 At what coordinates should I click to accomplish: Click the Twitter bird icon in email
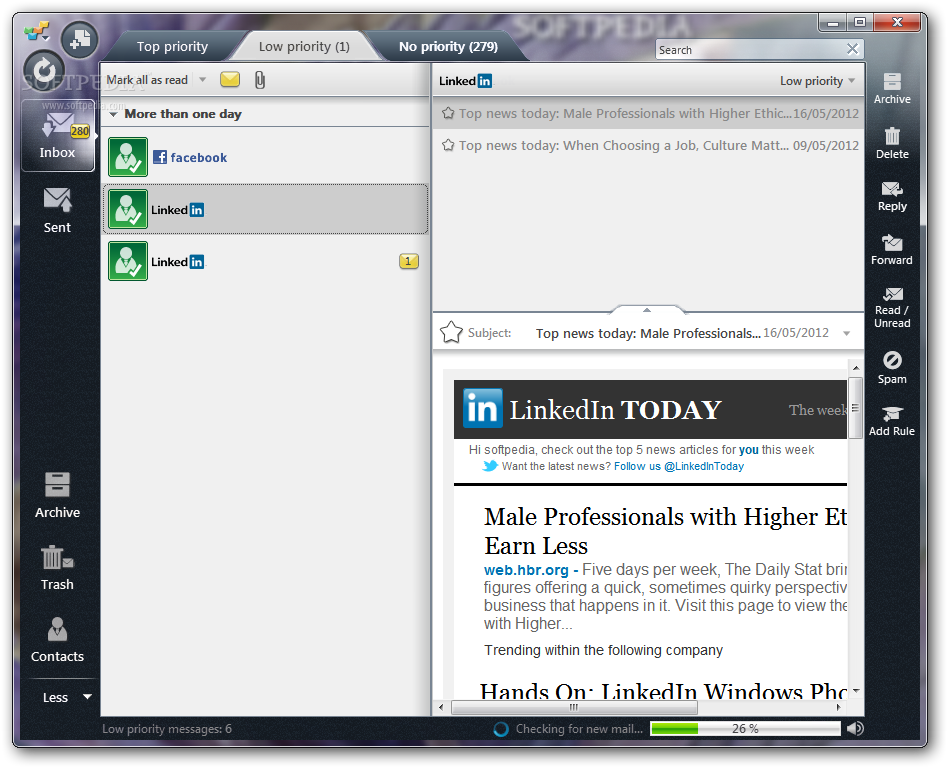[x=490, y=466]
